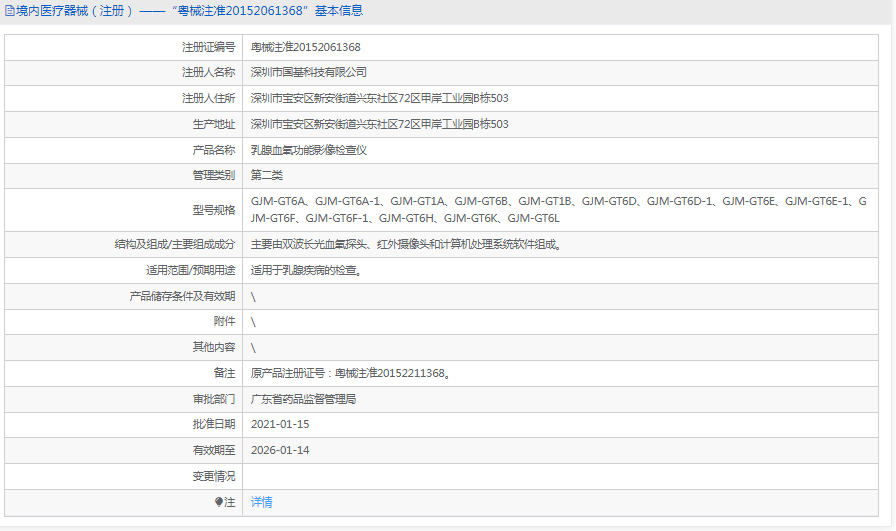
Task: Click the 批准日期 row label
Action: pyautogui.click(x=214, y=424)
